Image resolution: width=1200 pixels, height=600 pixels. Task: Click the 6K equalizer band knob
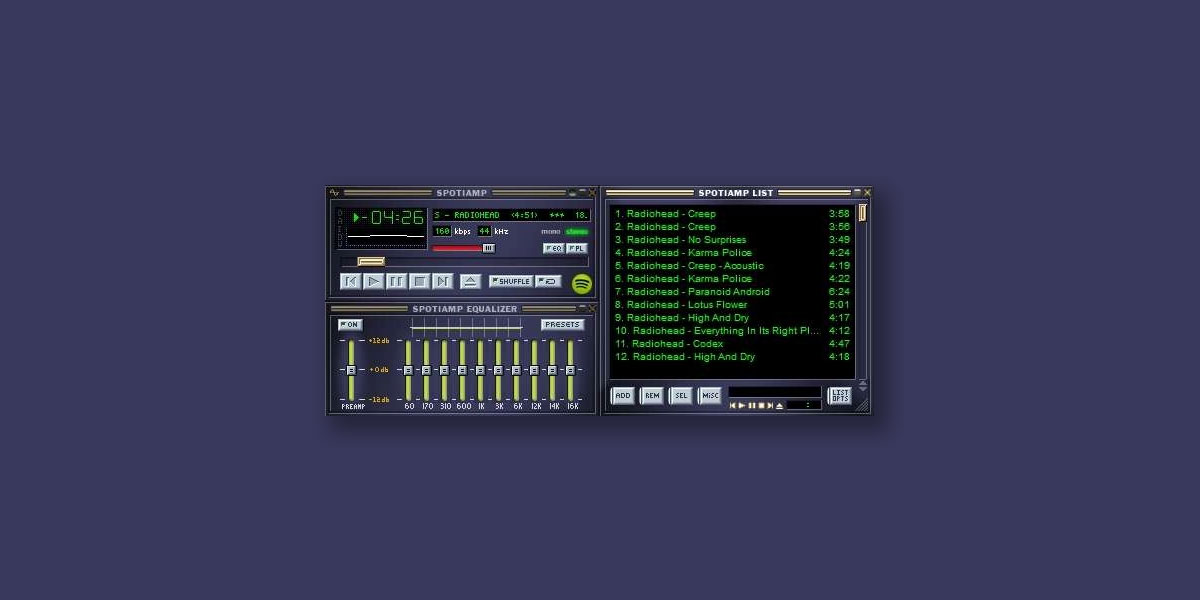[x=516, y=370]
